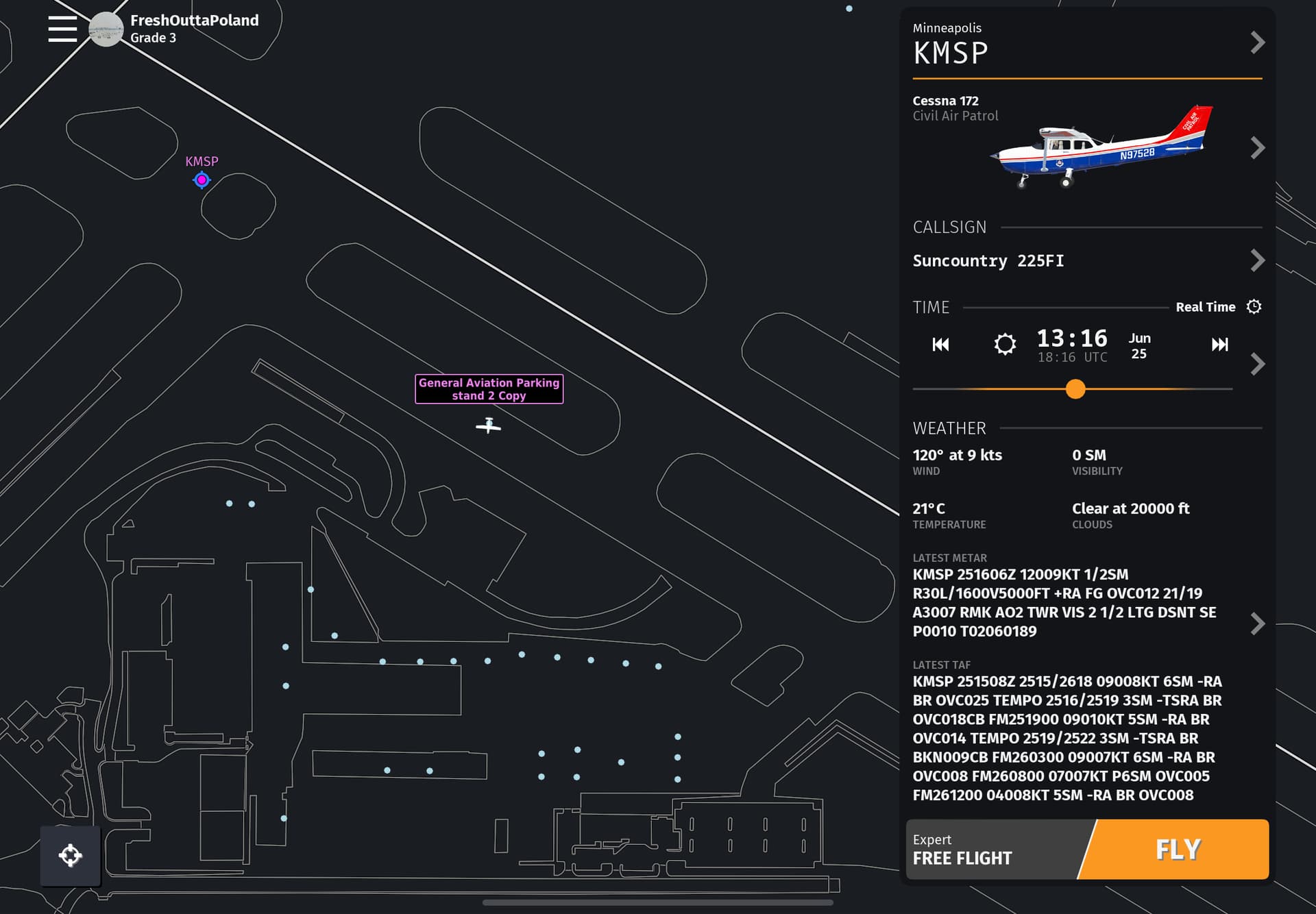Click the Jun 25 date
1316x914 pixels.
(1139, 346)
